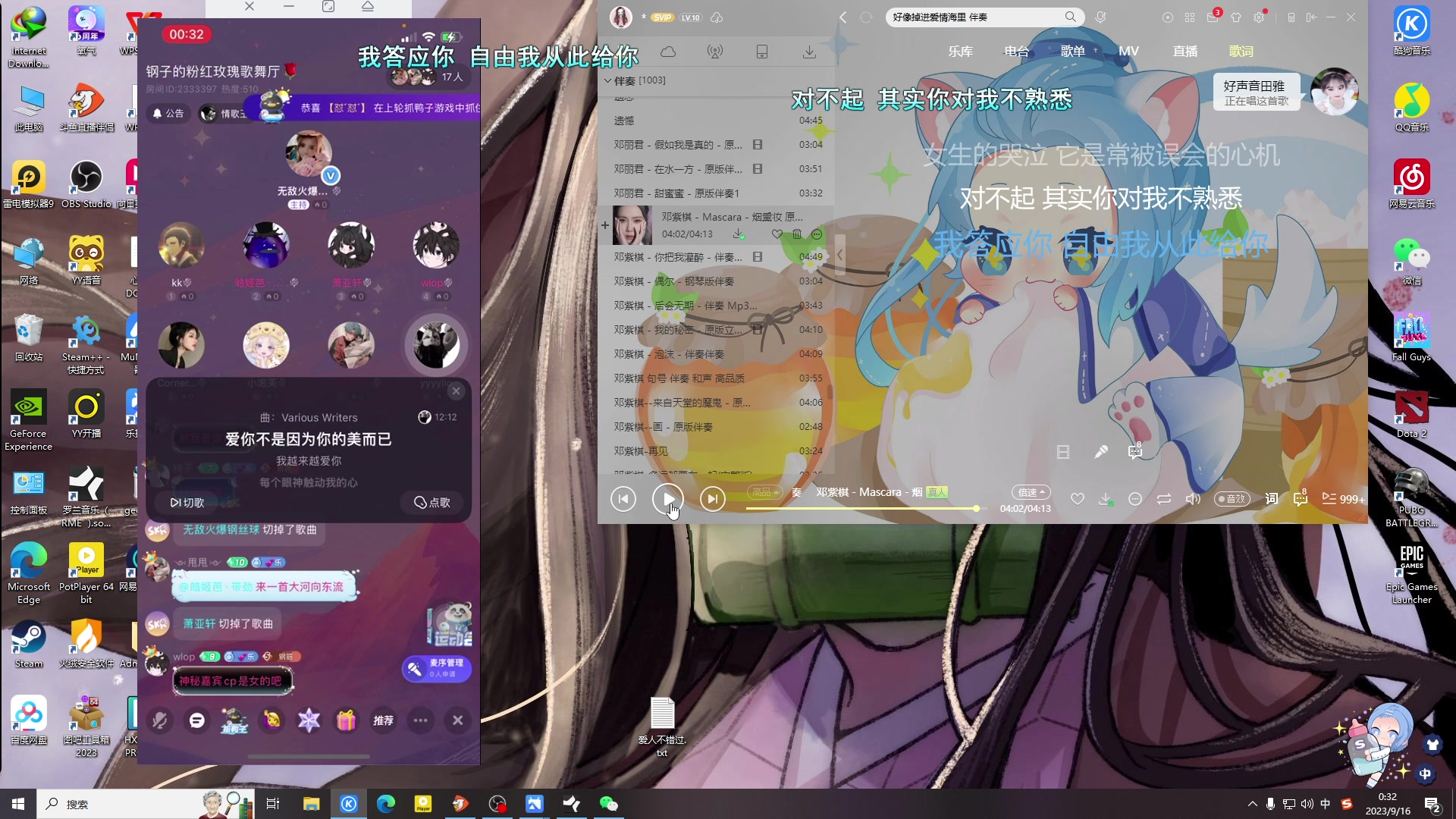
Task: Select song 邓丽君 - 甜蜜蜜 - 原版伴奏1
Action: coord(717,193)
